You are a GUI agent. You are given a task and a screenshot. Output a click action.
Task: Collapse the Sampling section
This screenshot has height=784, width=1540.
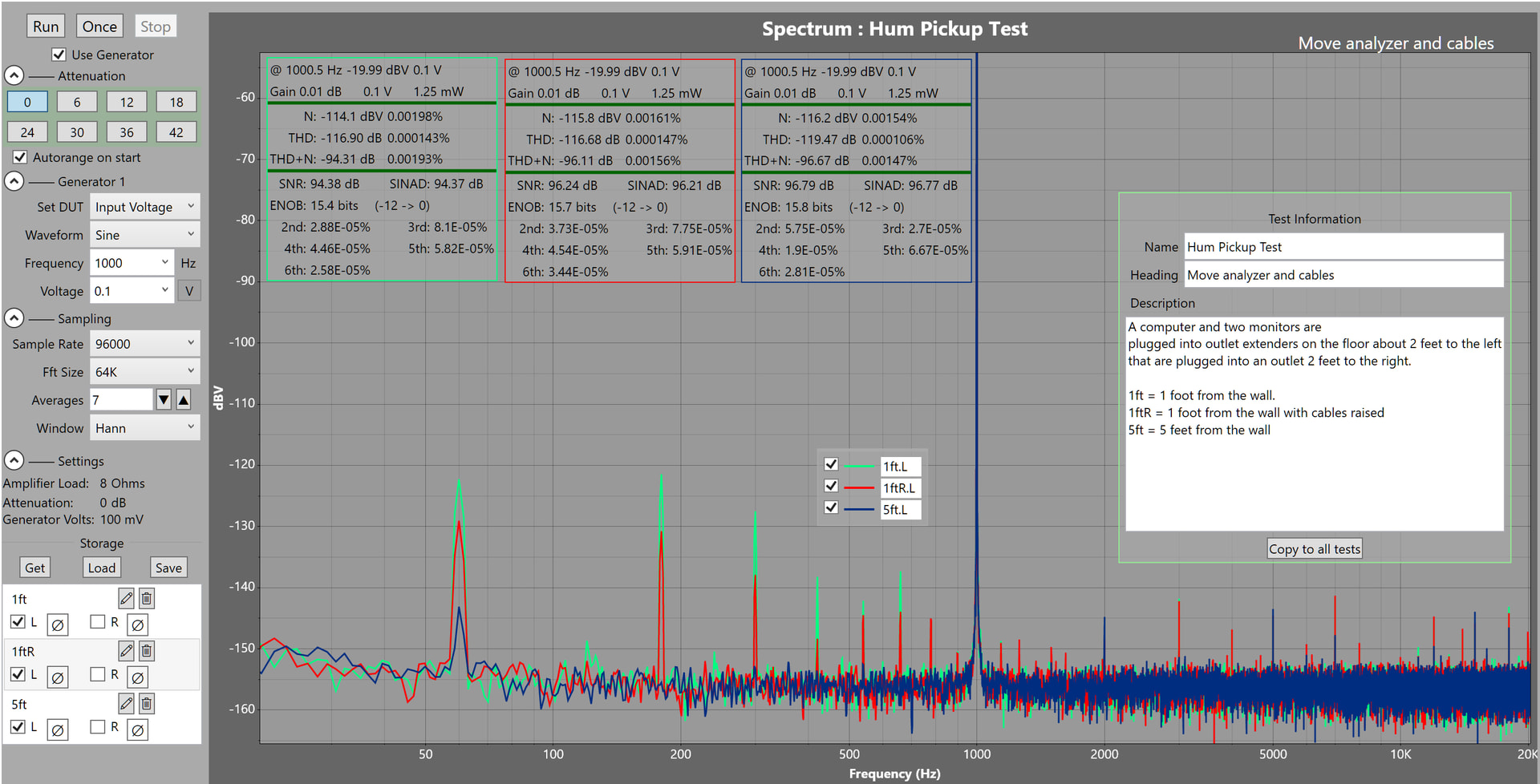pyautogui.click(x=14, y=318)
